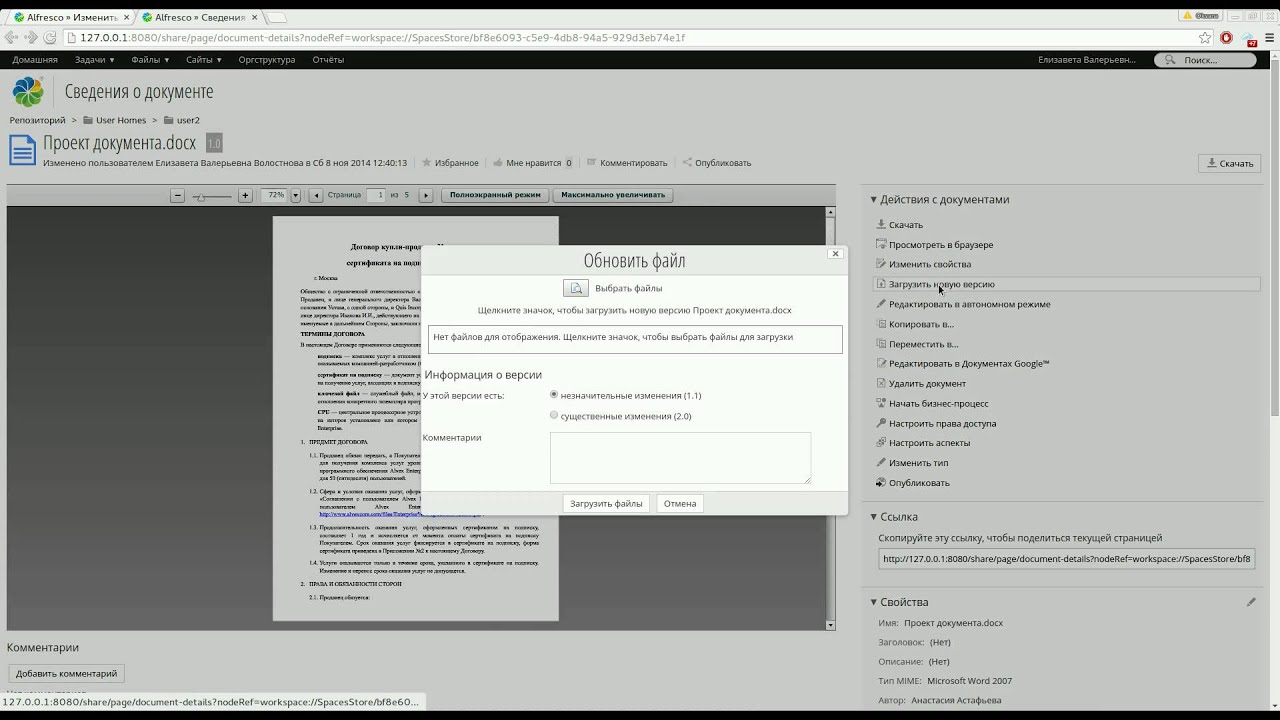The height and width of the screenshot is (720, 1280).
Task: Click the Изменить тип action
Action: coord(918,463)
